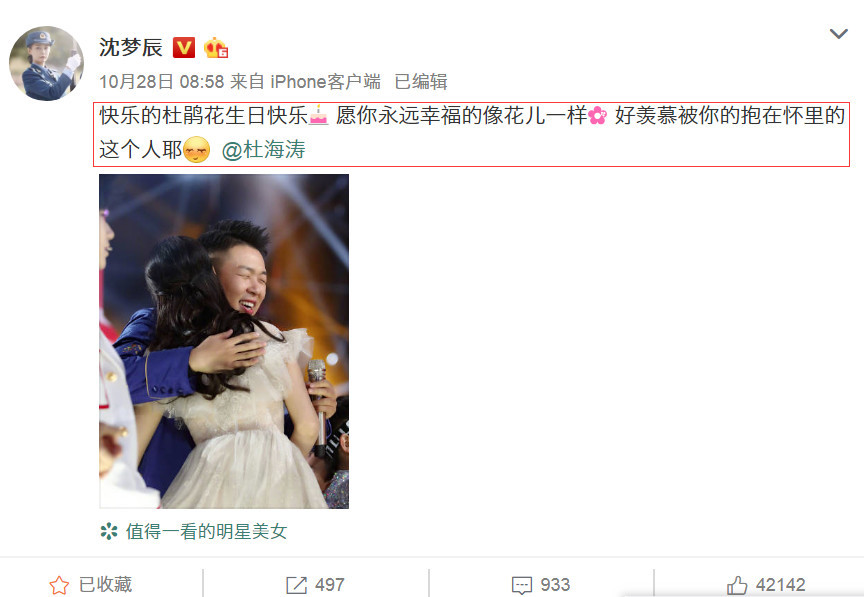Click the pink flower emoji in post
The height and width of the screenshot is (597, 864).
coord(597,116)
